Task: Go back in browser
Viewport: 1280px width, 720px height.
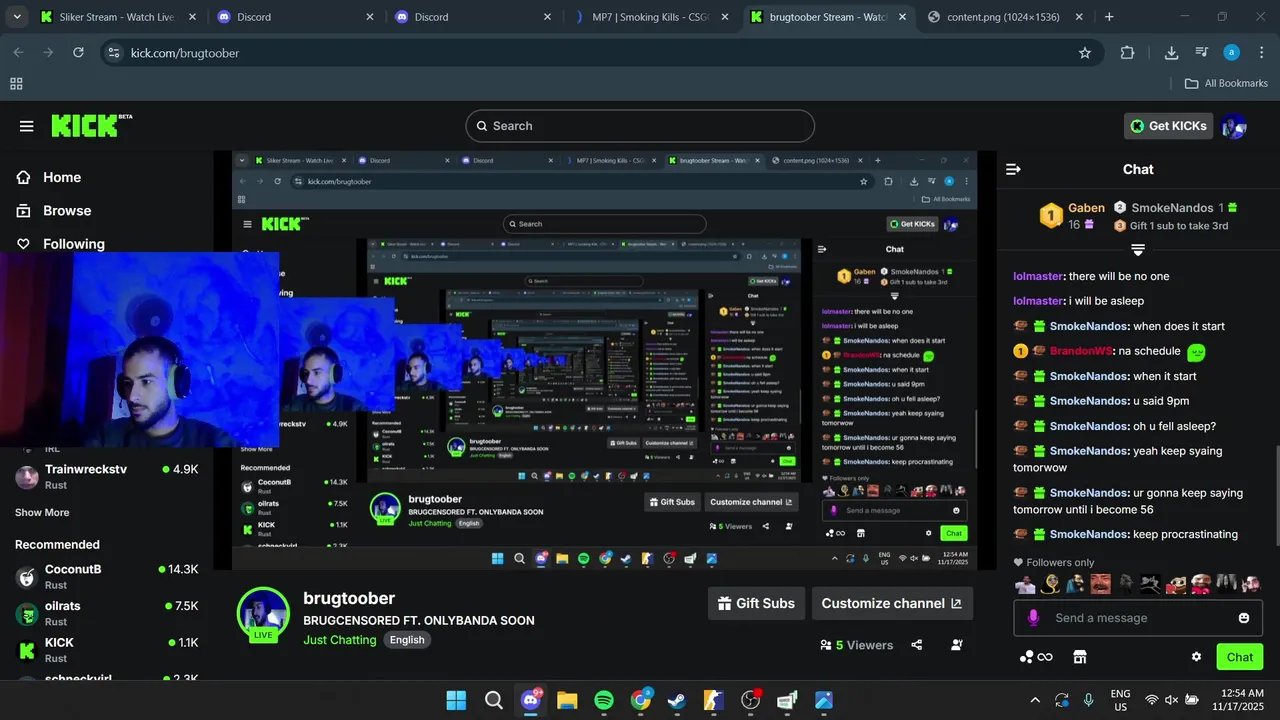Action: point(18,53)
